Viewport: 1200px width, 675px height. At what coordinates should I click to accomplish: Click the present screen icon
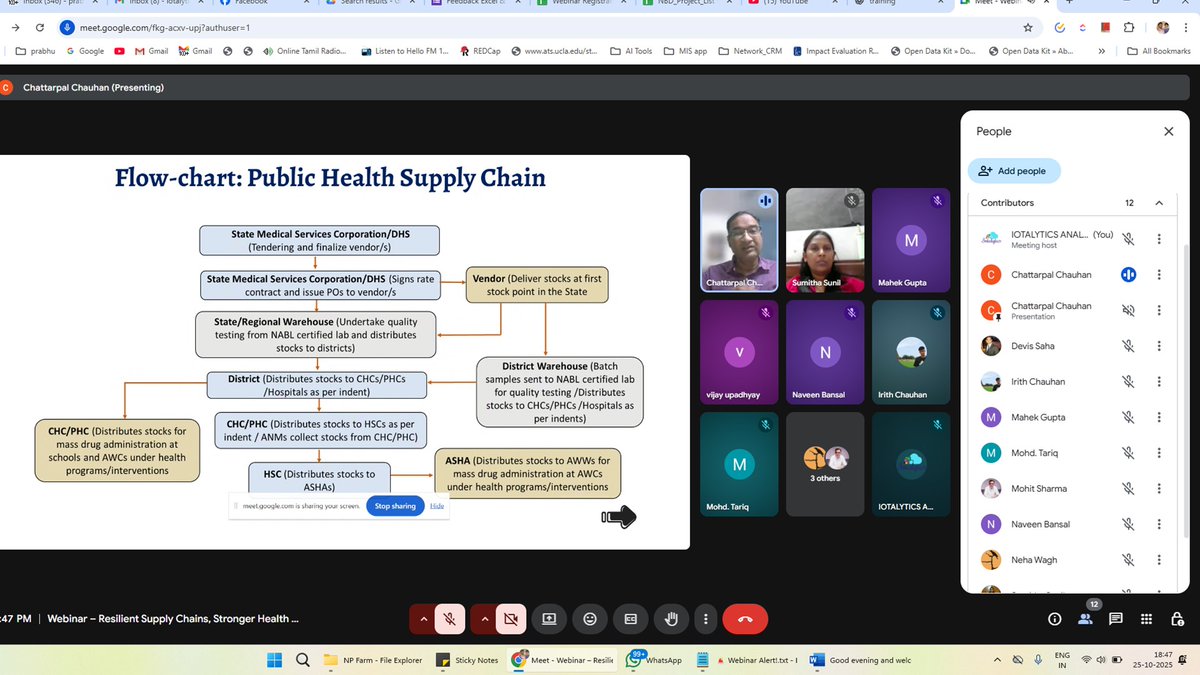549,619
